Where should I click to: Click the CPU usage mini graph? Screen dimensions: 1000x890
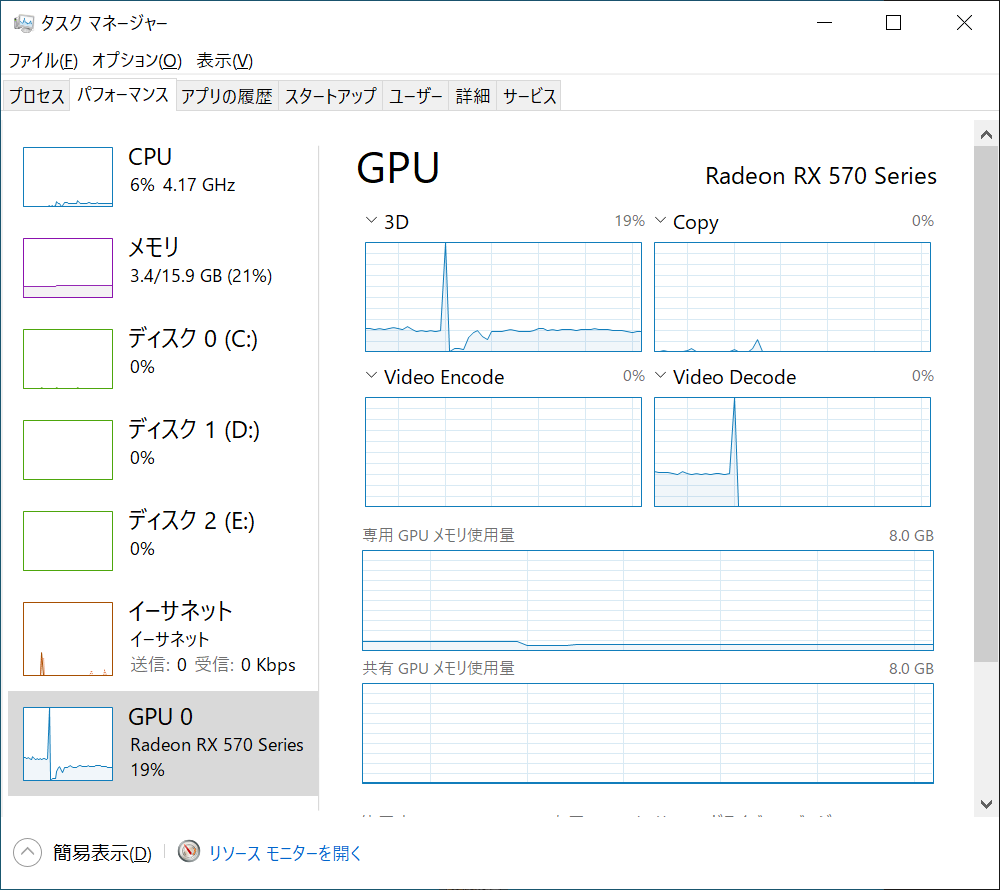coord(68,177)
